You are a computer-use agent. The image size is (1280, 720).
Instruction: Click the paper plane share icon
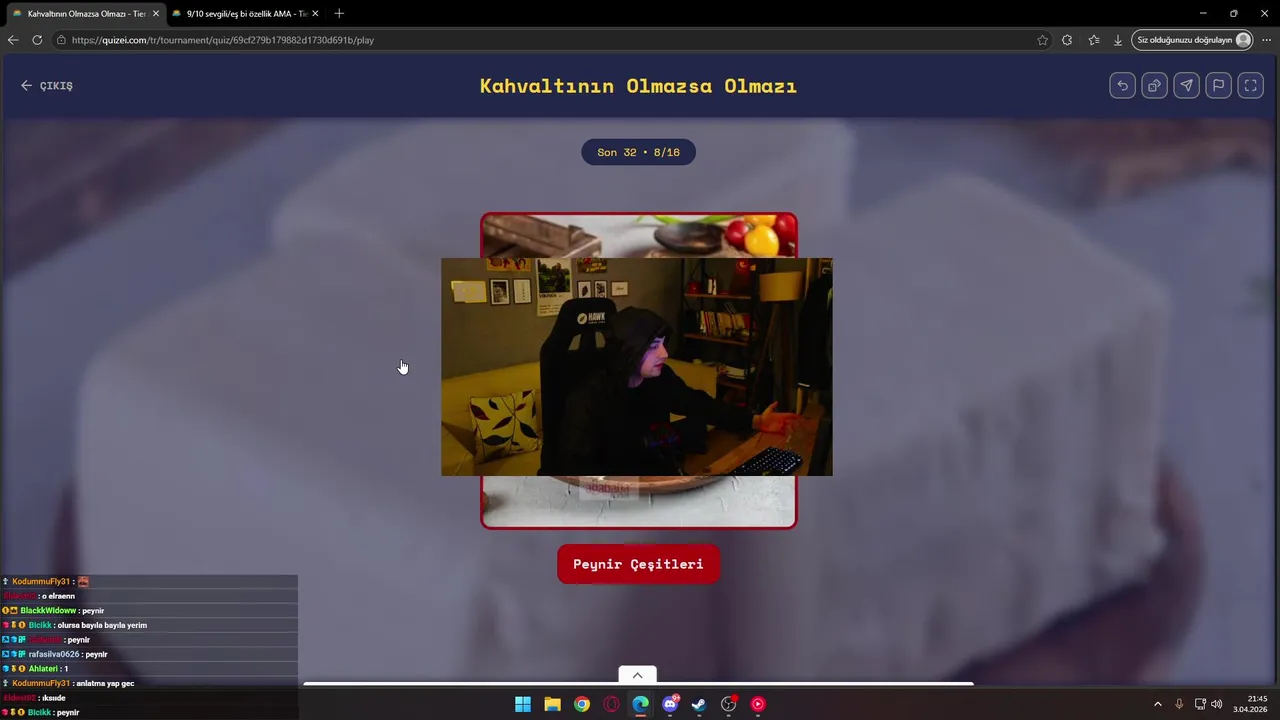[x=1186, y=86]
